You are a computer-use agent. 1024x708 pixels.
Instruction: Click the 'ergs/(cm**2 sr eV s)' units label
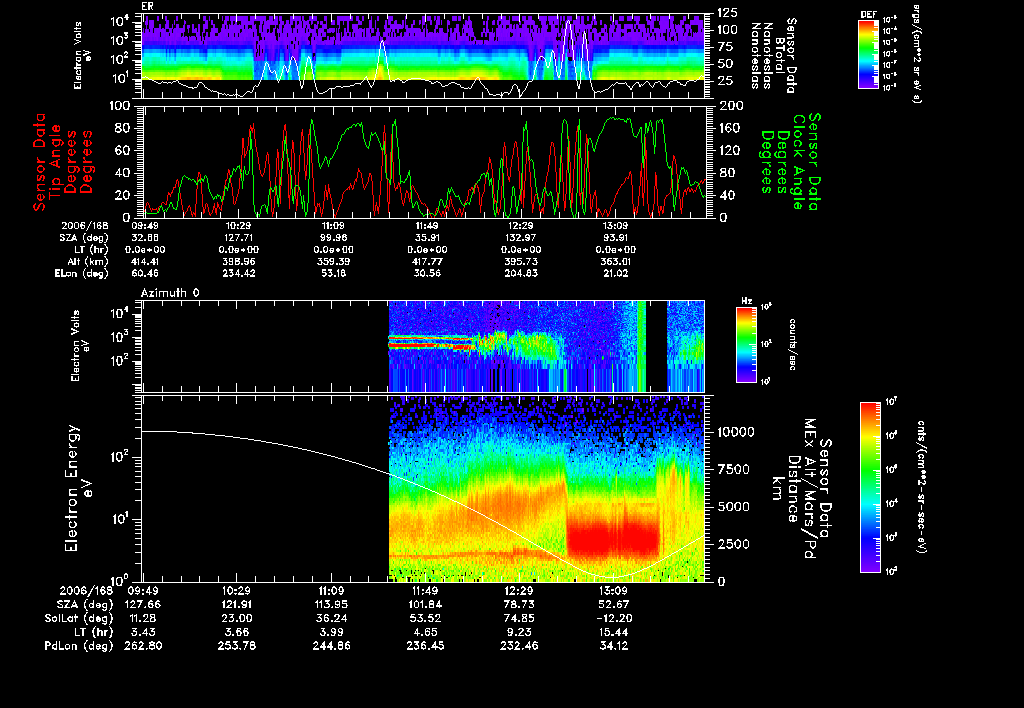pos(916,53)
